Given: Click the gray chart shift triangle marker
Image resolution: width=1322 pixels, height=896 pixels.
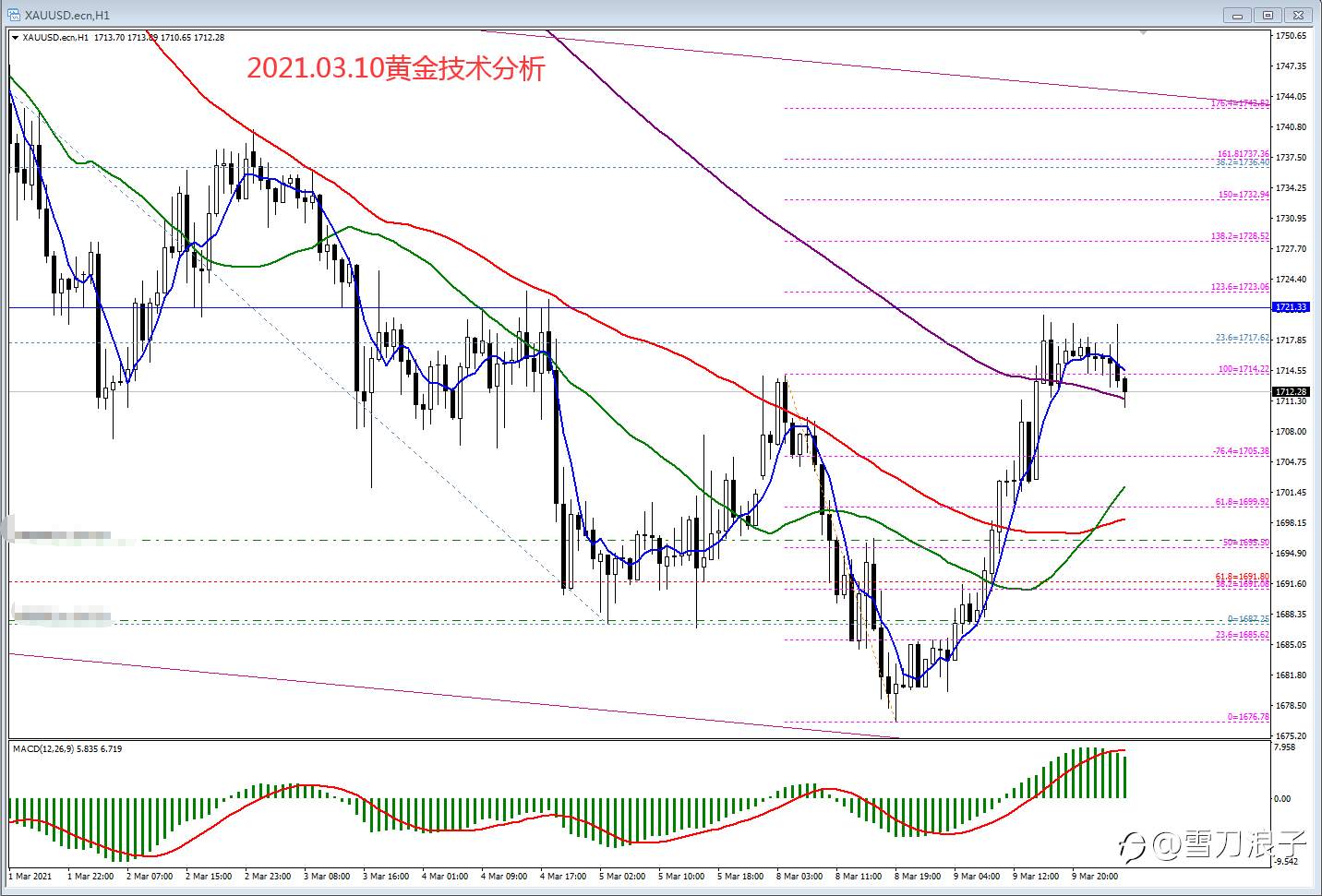Looking at the screenshot, I should point(1145,32).
